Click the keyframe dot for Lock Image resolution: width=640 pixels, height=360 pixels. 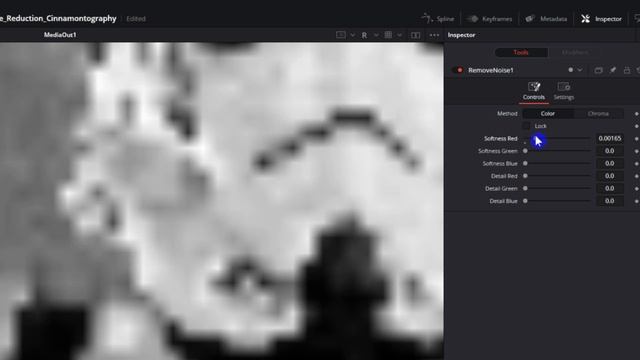(637, 126)
